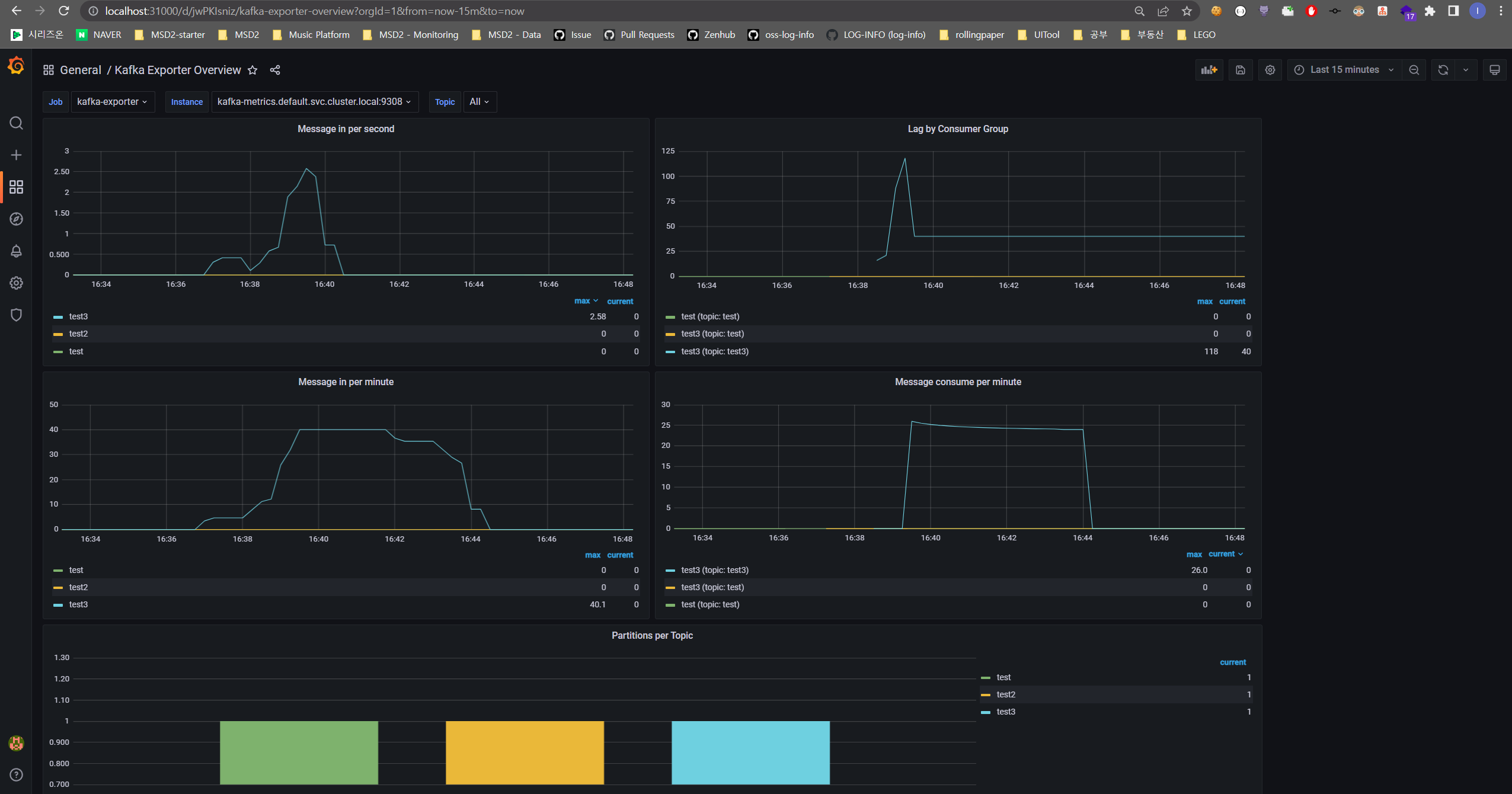1512x794 pixels.
Task: Save the dashboard via disk icon
Action: 1240,70
